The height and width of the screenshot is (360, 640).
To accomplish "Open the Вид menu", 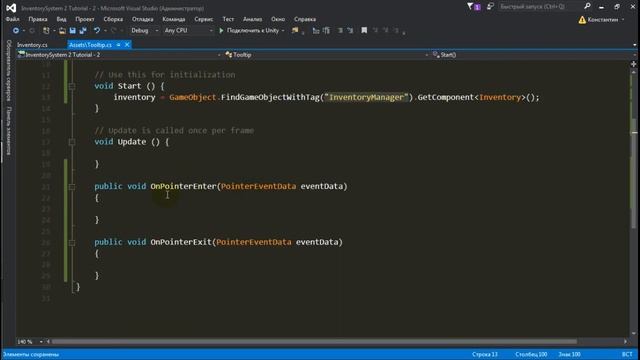I will tap(61, 19).
